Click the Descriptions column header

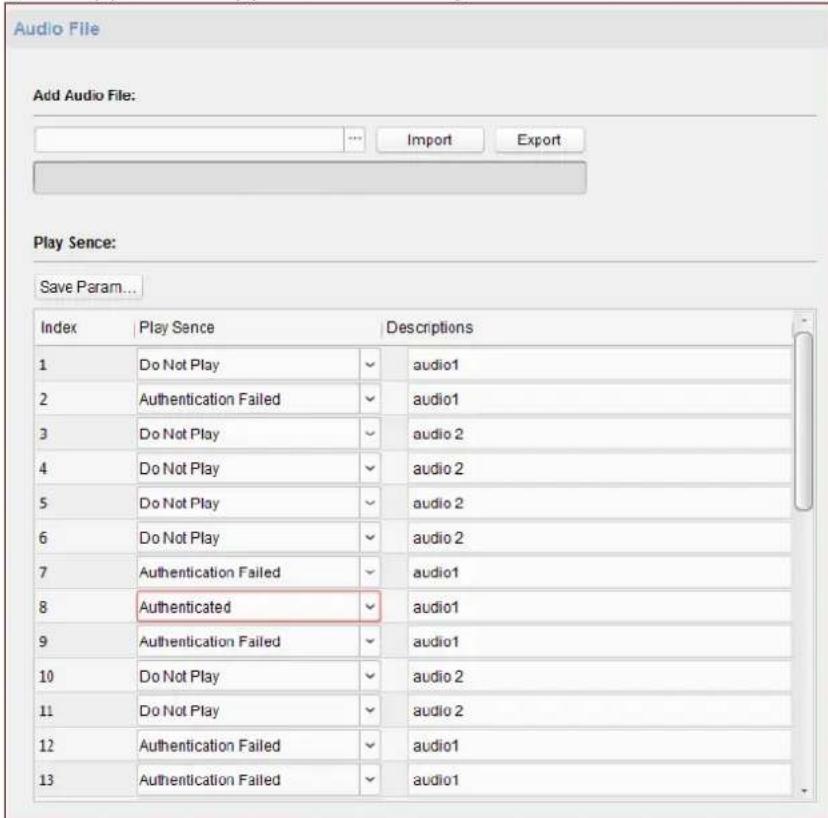pyautogui.click(x=587, y=327)
